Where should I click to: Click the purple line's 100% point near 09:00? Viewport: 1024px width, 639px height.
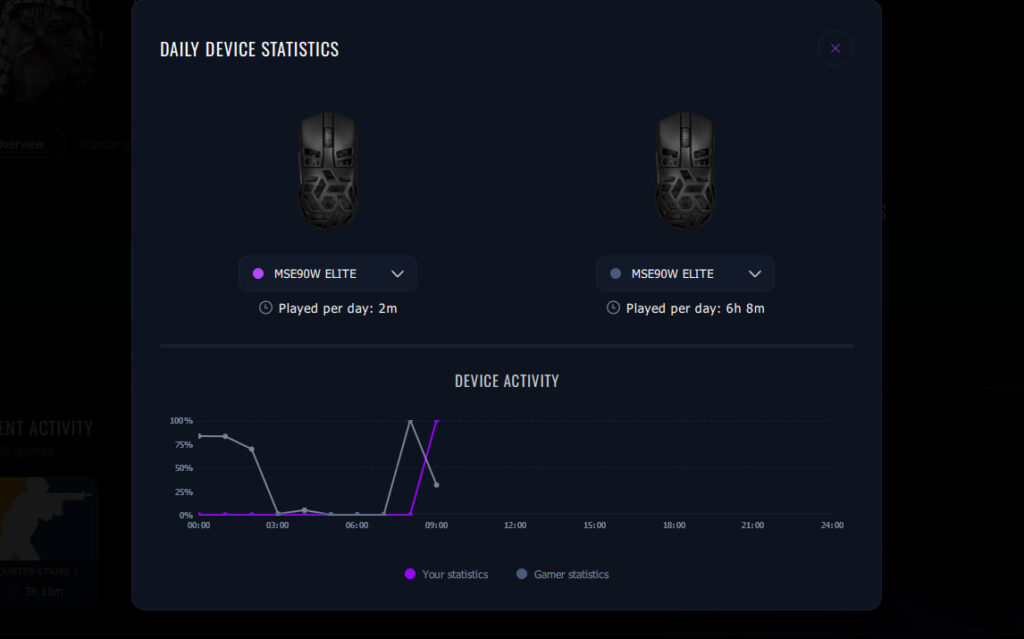[x=437, y=421]
